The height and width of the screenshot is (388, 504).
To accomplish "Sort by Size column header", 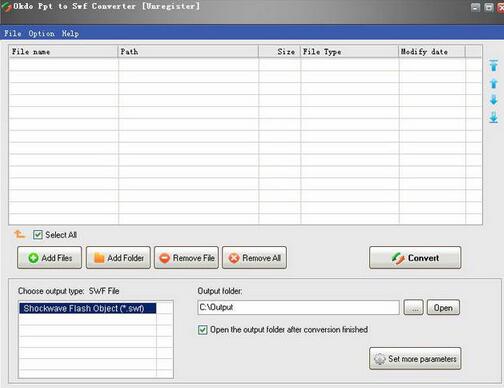I will tap(279, 52).
